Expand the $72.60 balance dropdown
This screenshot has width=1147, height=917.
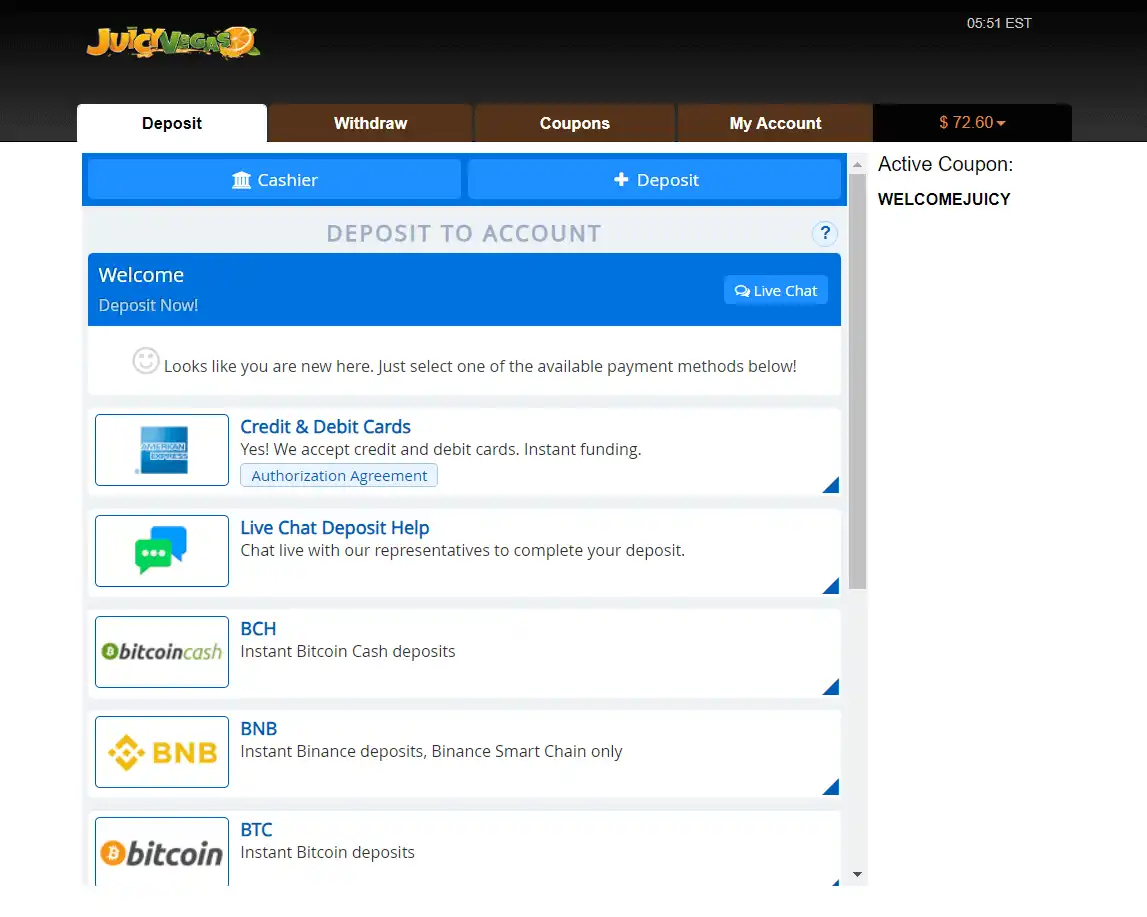click(x=972, y=123)
